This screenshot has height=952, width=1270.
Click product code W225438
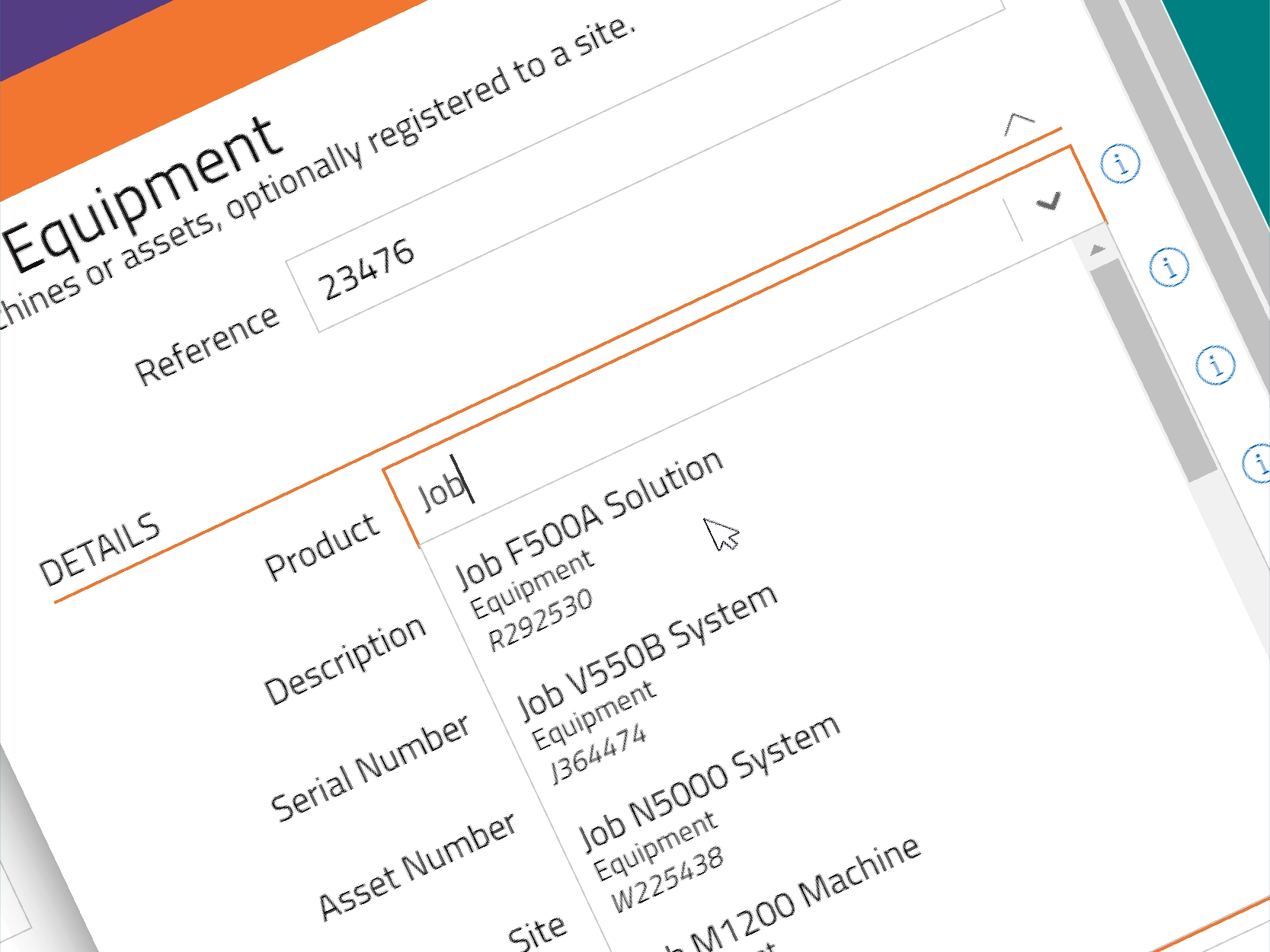[x=667, y=880]
